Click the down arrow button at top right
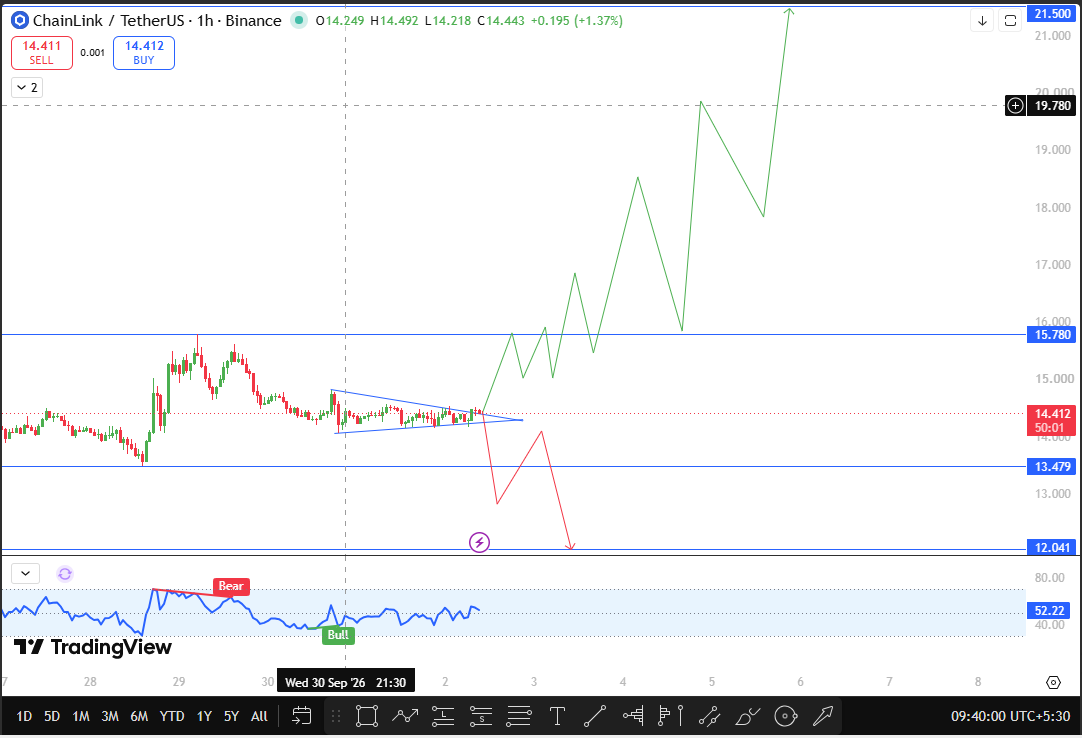The width and height of the screenshot is (1082, 738). 982,21
